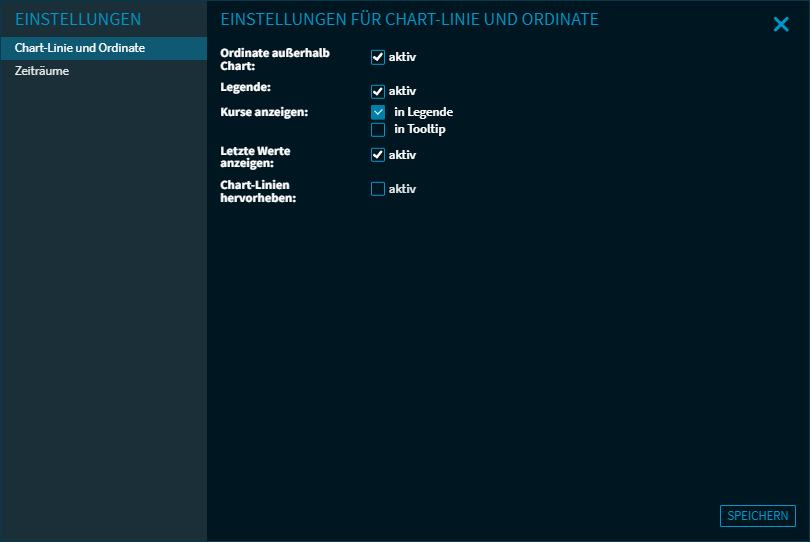Turn off the Letzte Werte anzeigen checkbox
Image resolution: width=810 pixels, height=542 pixels.
378,155
